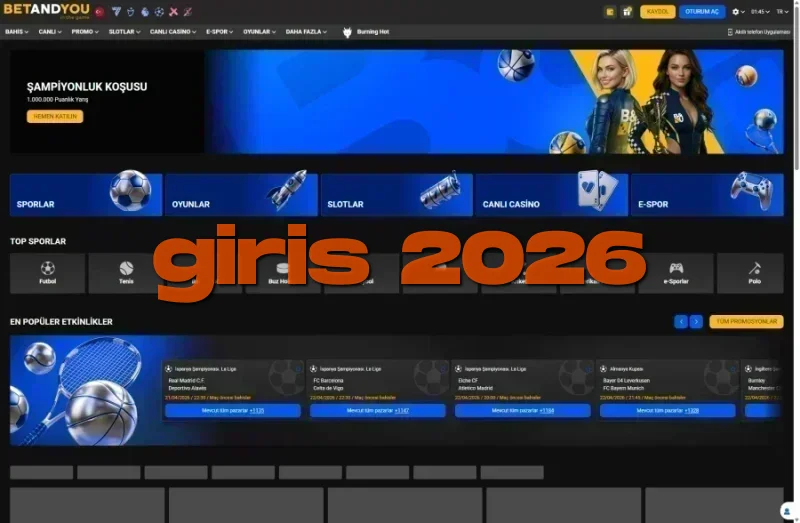Click the Burning Hot devil icon

point(347,32)
